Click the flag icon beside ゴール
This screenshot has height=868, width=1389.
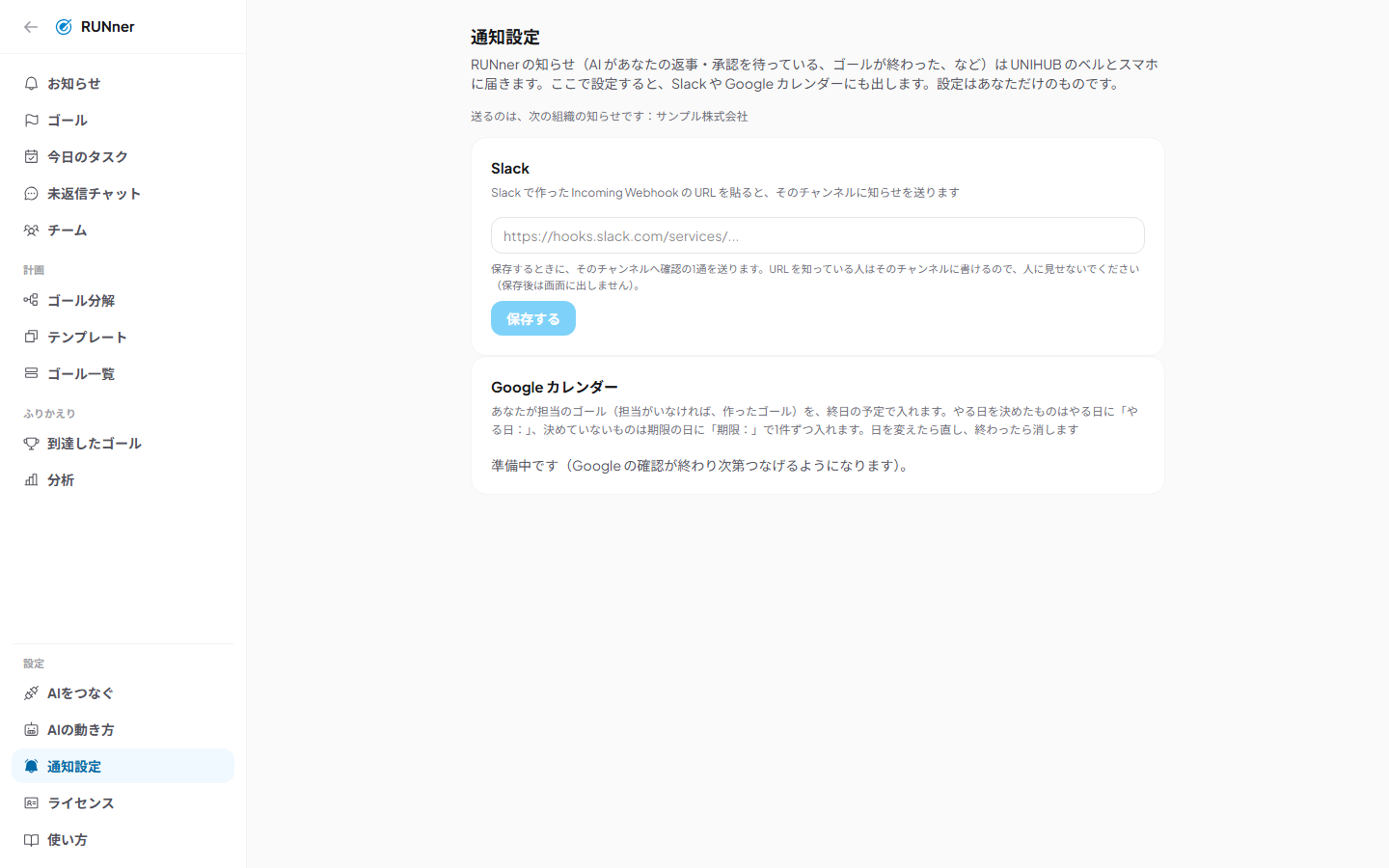tap(31, 121)
